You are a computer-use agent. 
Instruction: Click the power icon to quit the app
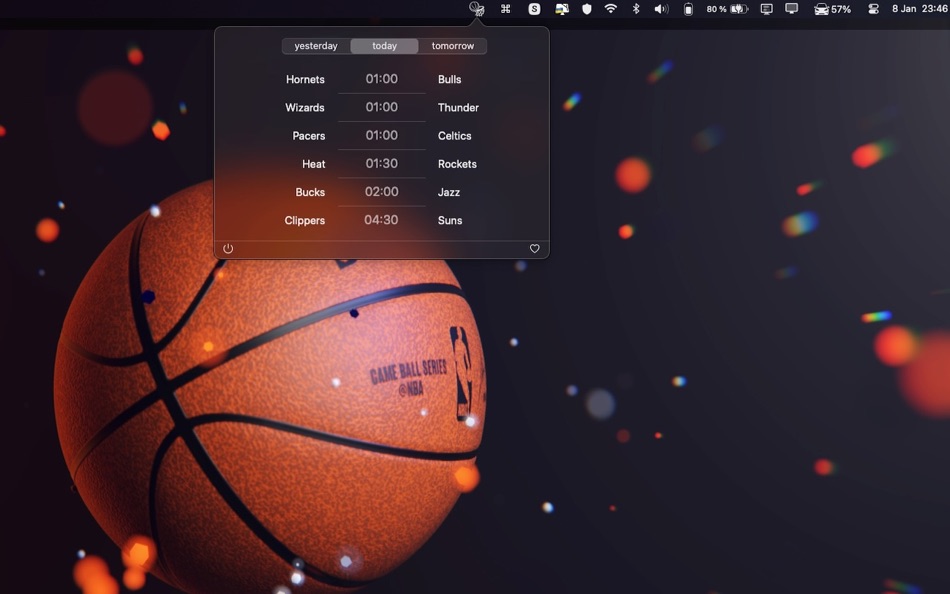pyautogui.click(x=228, y=248)
